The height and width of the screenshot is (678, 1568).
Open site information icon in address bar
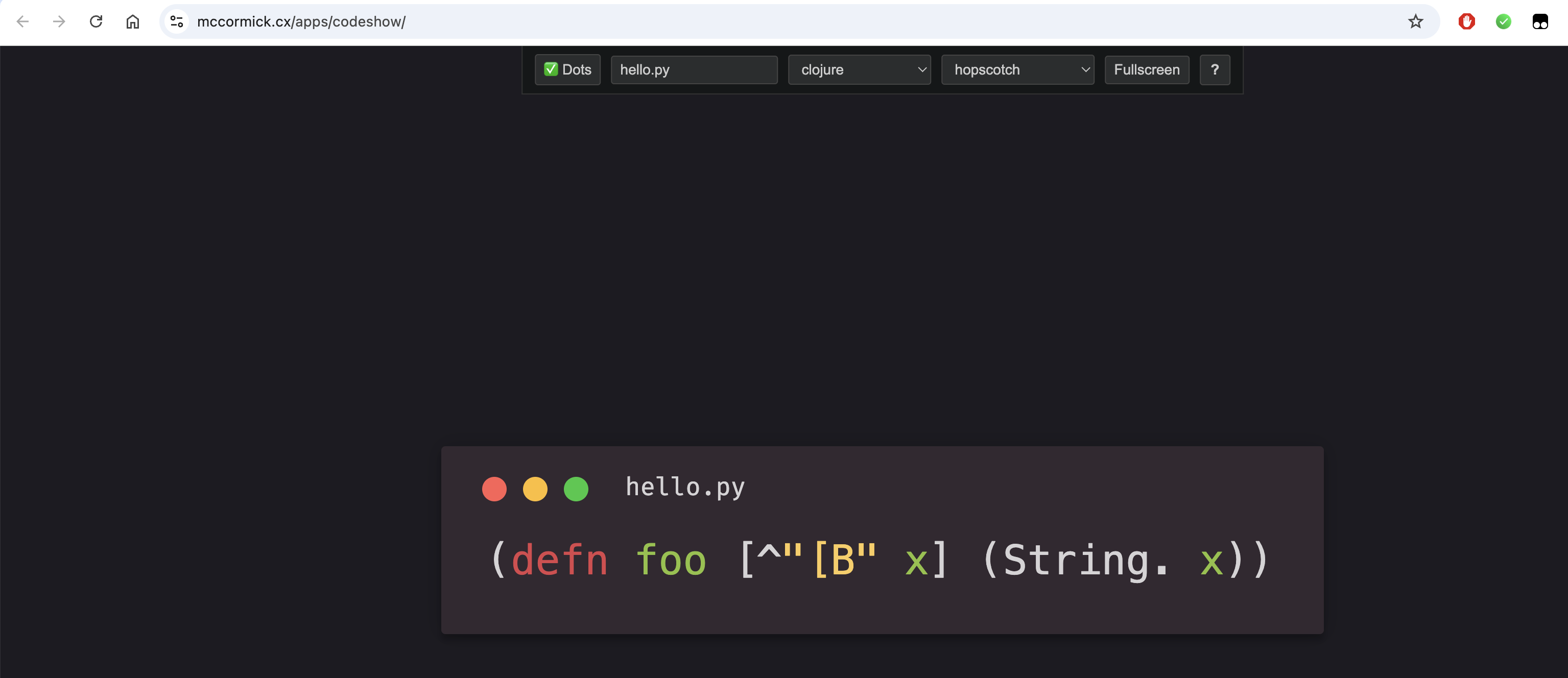[x=177, y=22]
